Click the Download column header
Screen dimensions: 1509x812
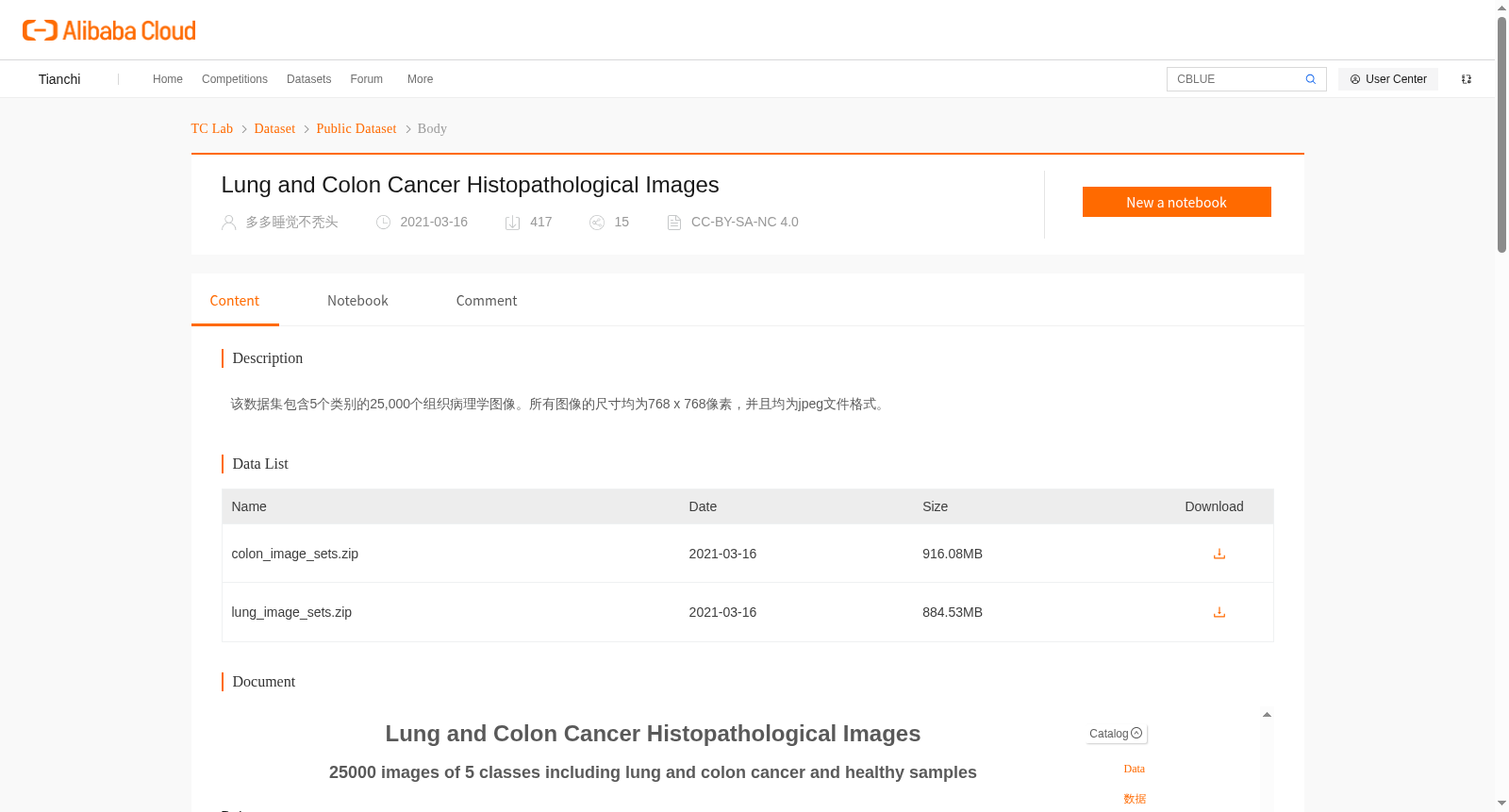(x=1214, y=506)
